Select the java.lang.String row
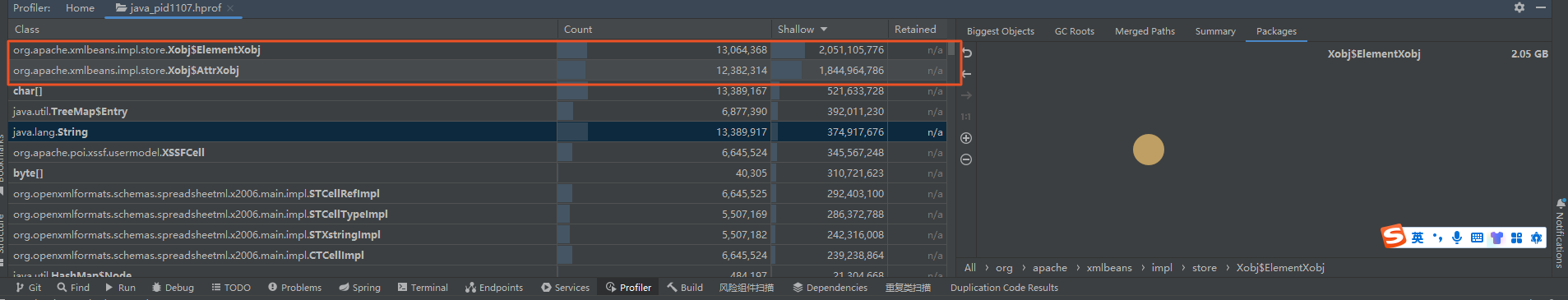Viewport: 1568px width, 300px height. click(477, 132)
